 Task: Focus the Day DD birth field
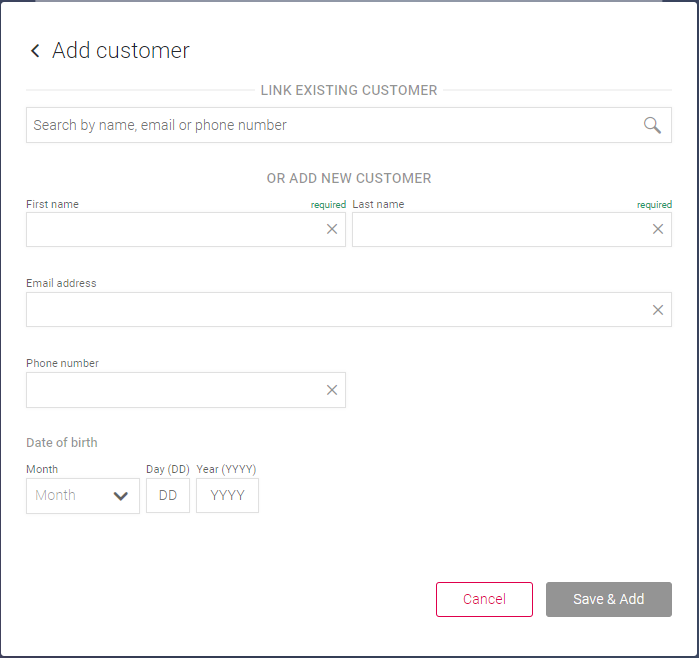168,496
